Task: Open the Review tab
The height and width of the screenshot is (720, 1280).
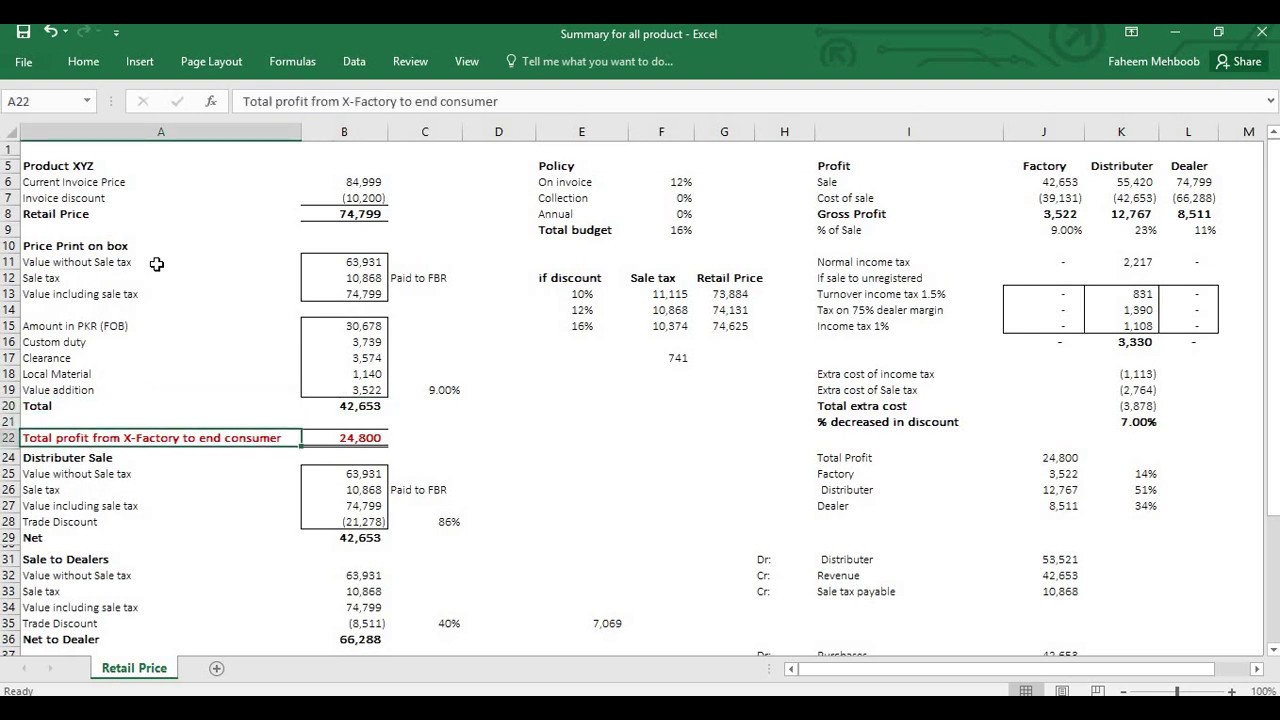Action: tap(410, 61)
